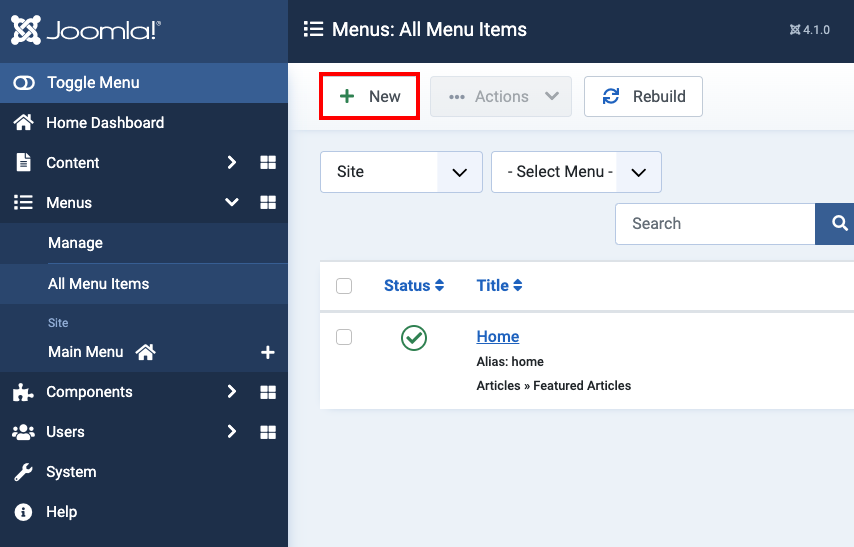The height and width of the screenshot is (547, 854).
Task: Click the System wrench icon
Action: [23, 472]
